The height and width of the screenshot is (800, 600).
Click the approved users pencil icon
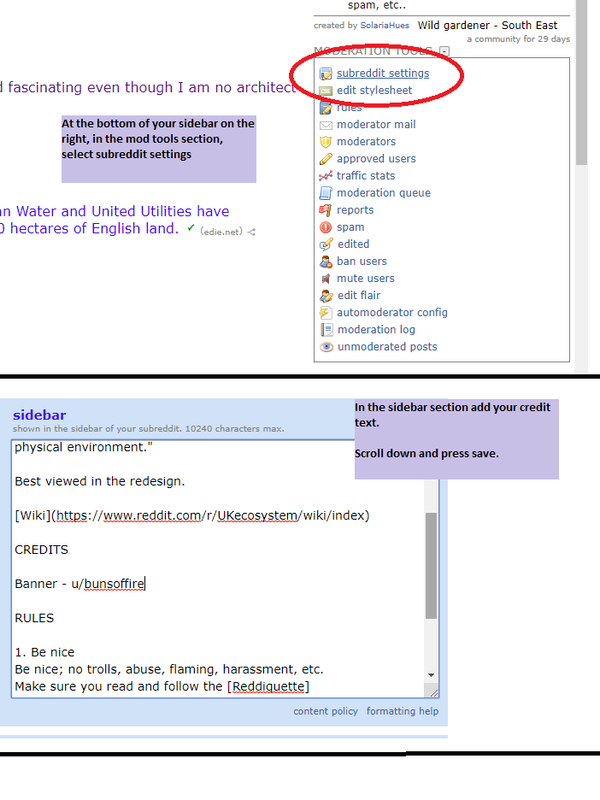coord(326,159)
